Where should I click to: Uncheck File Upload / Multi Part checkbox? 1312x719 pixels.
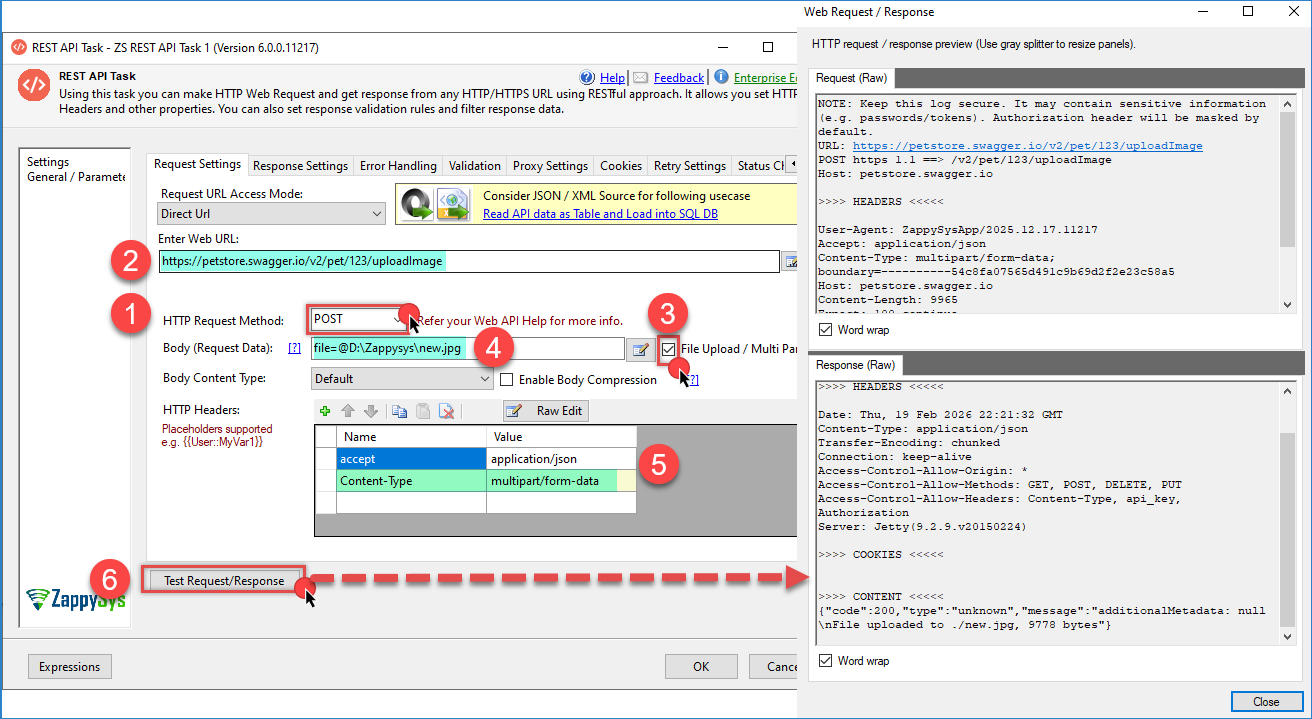click(x=668, y=349)
